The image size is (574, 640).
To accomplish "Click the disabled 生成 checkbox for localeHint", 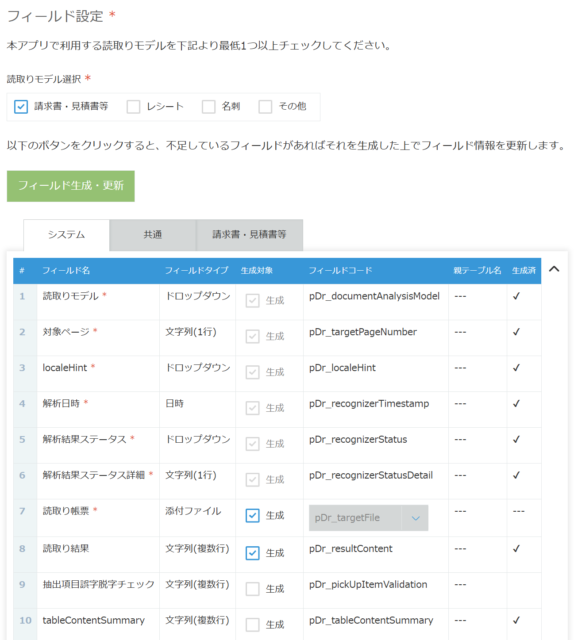I will 252,372.
